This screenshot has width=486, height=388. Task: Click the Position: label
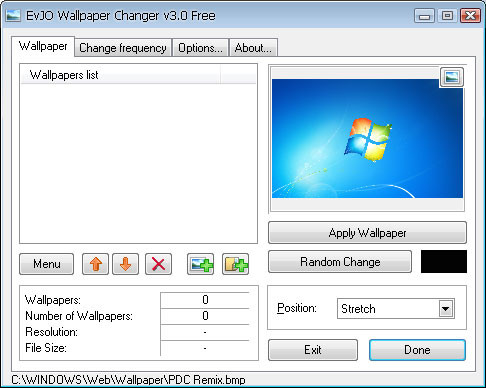tap(297, 308)
